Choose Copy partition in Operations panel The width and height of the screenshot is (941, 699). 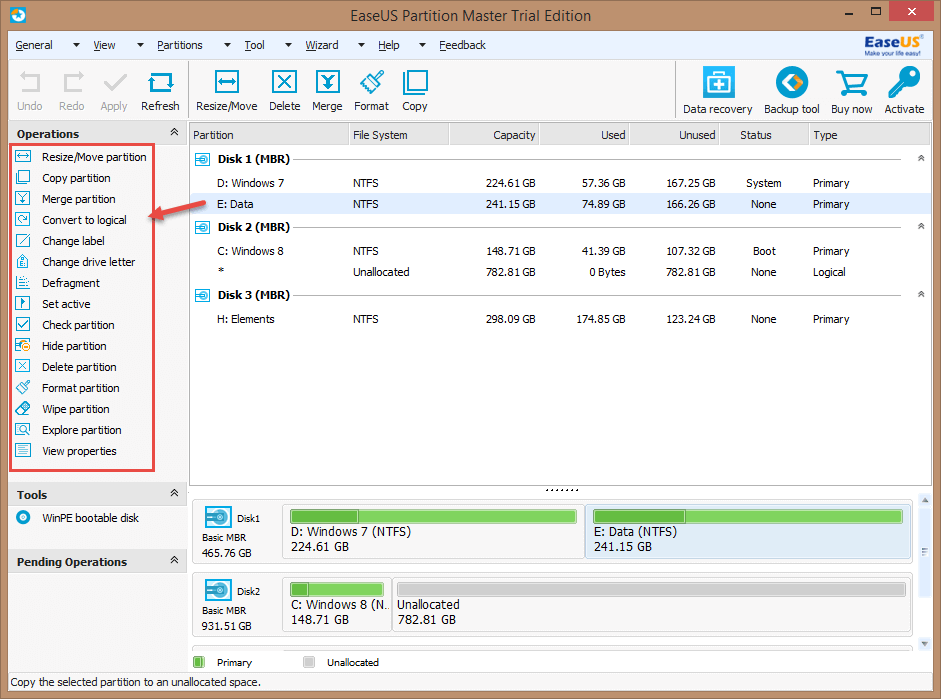tap(63, 178)
